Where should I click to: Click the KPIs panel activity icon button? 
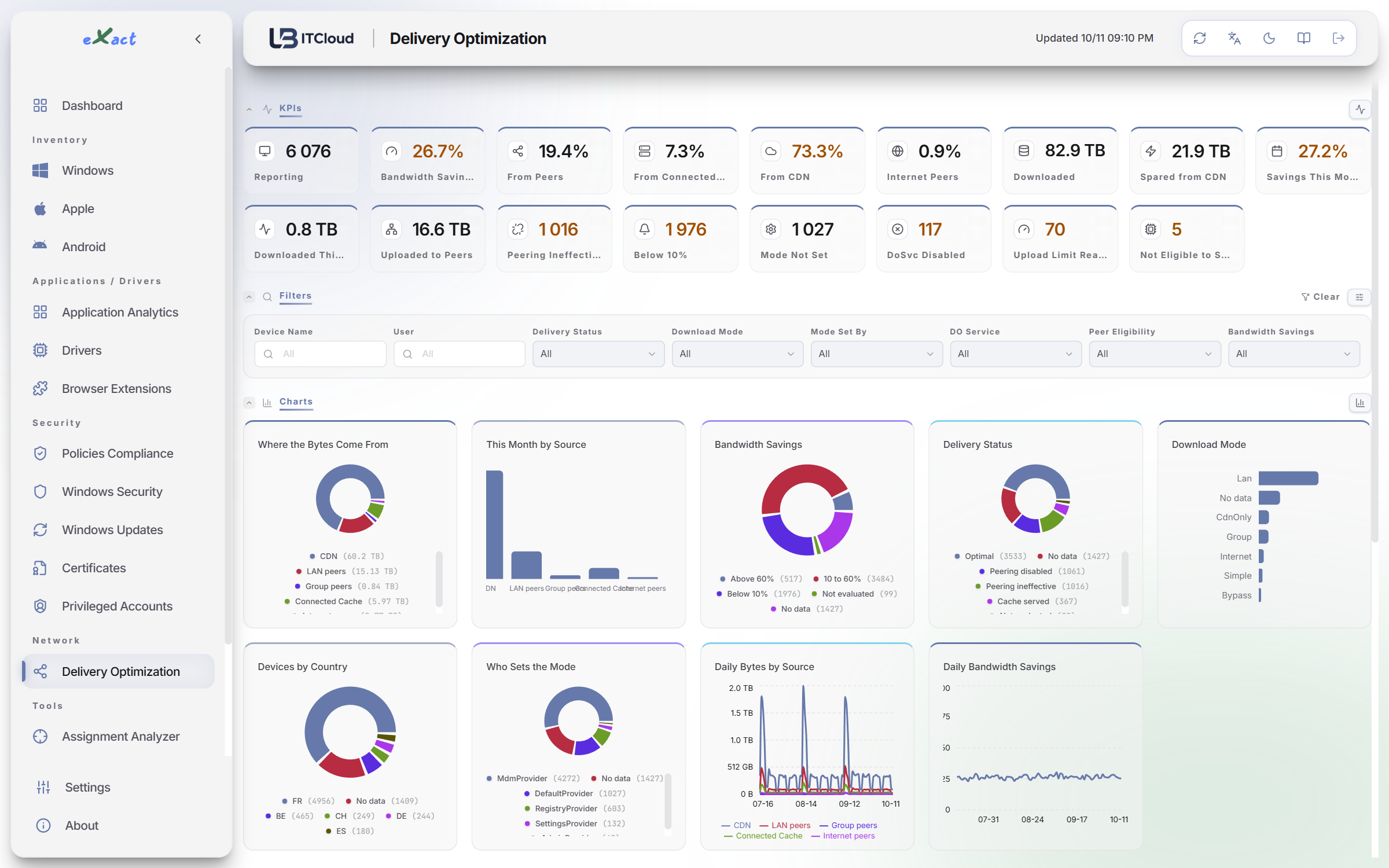(x=1360, y=109)
